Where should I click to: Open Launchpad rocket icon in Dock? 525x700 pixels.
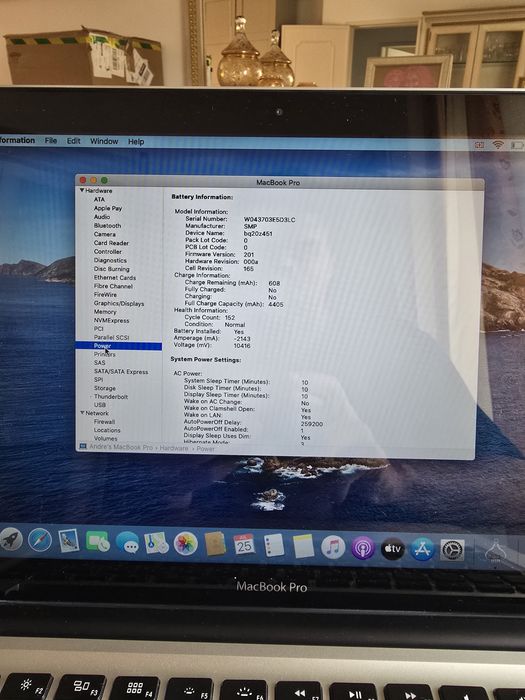pos(11,540)
